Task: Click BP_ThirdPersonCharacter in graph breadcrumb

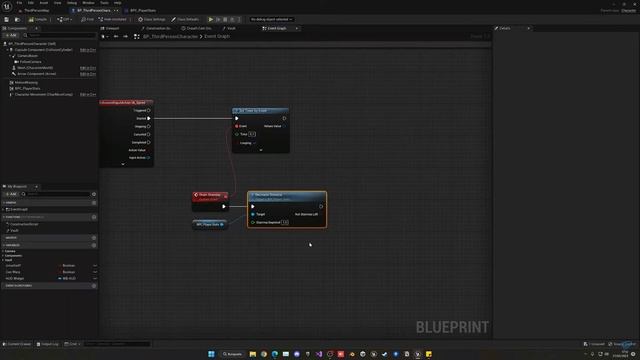Action: point(170,36)
